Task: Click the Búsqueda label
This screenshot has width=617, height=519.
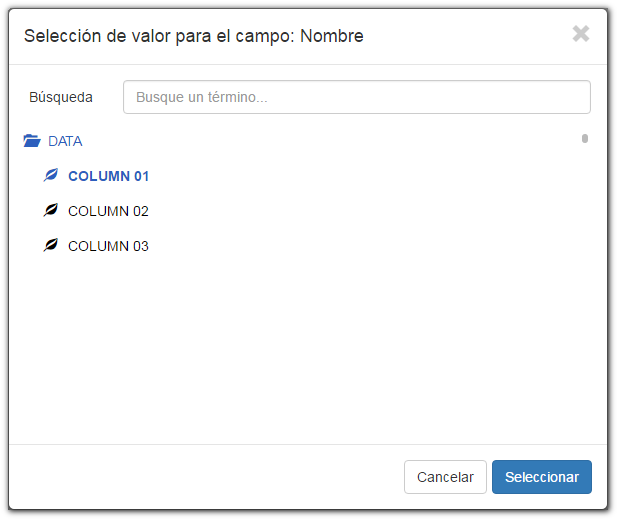Action: coord(61,97)
